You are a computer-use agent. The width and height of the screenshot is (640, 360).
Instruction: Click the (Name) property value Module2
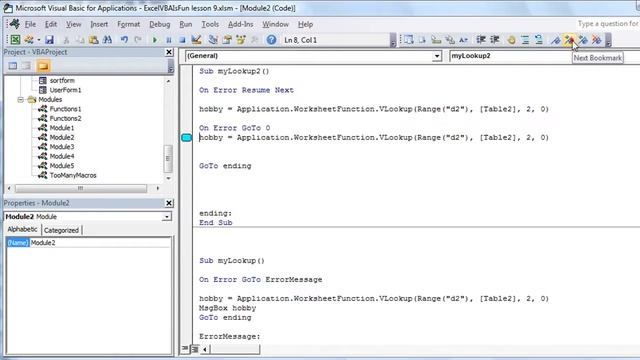pos(100,243)
